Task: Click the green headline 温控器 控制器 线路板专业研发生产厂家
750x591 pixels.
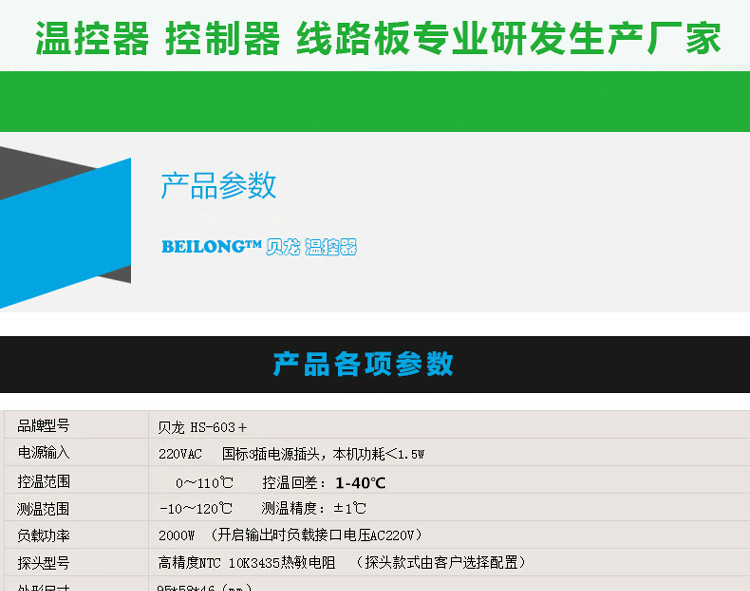Action: [x=378, y=38]
